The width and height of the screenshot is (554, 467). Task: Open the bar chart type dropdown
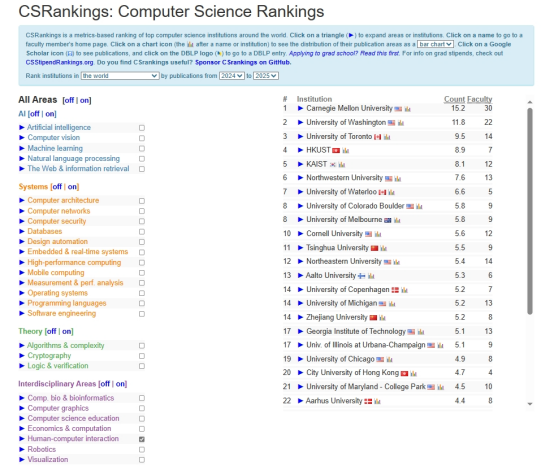point(435,44)
